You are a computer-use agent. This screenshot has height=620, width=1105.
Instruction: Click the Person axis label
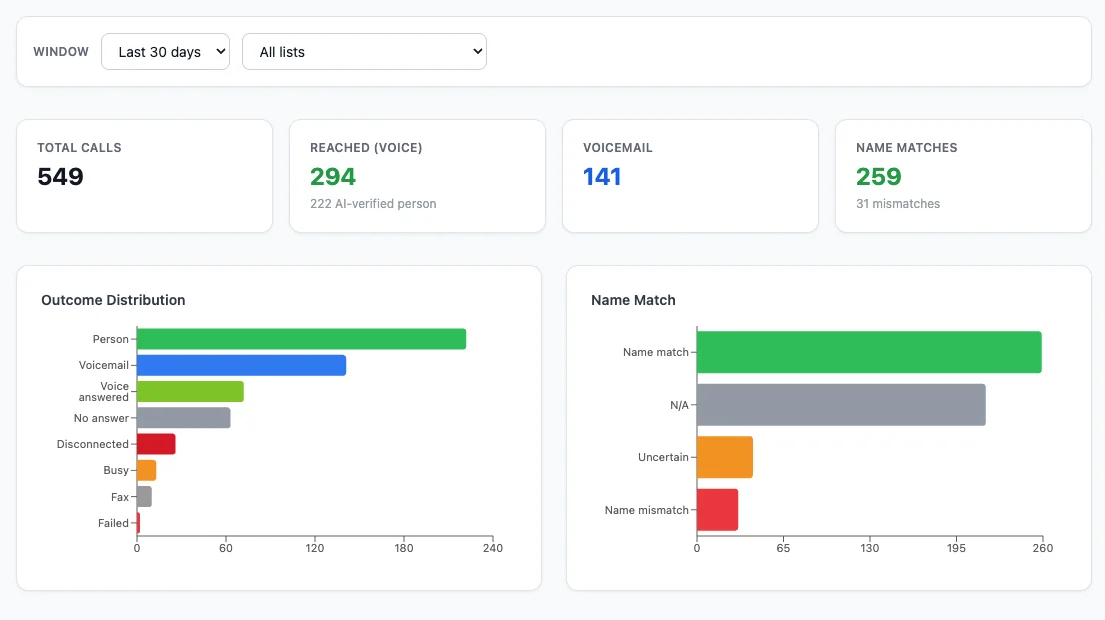[111, 339]
